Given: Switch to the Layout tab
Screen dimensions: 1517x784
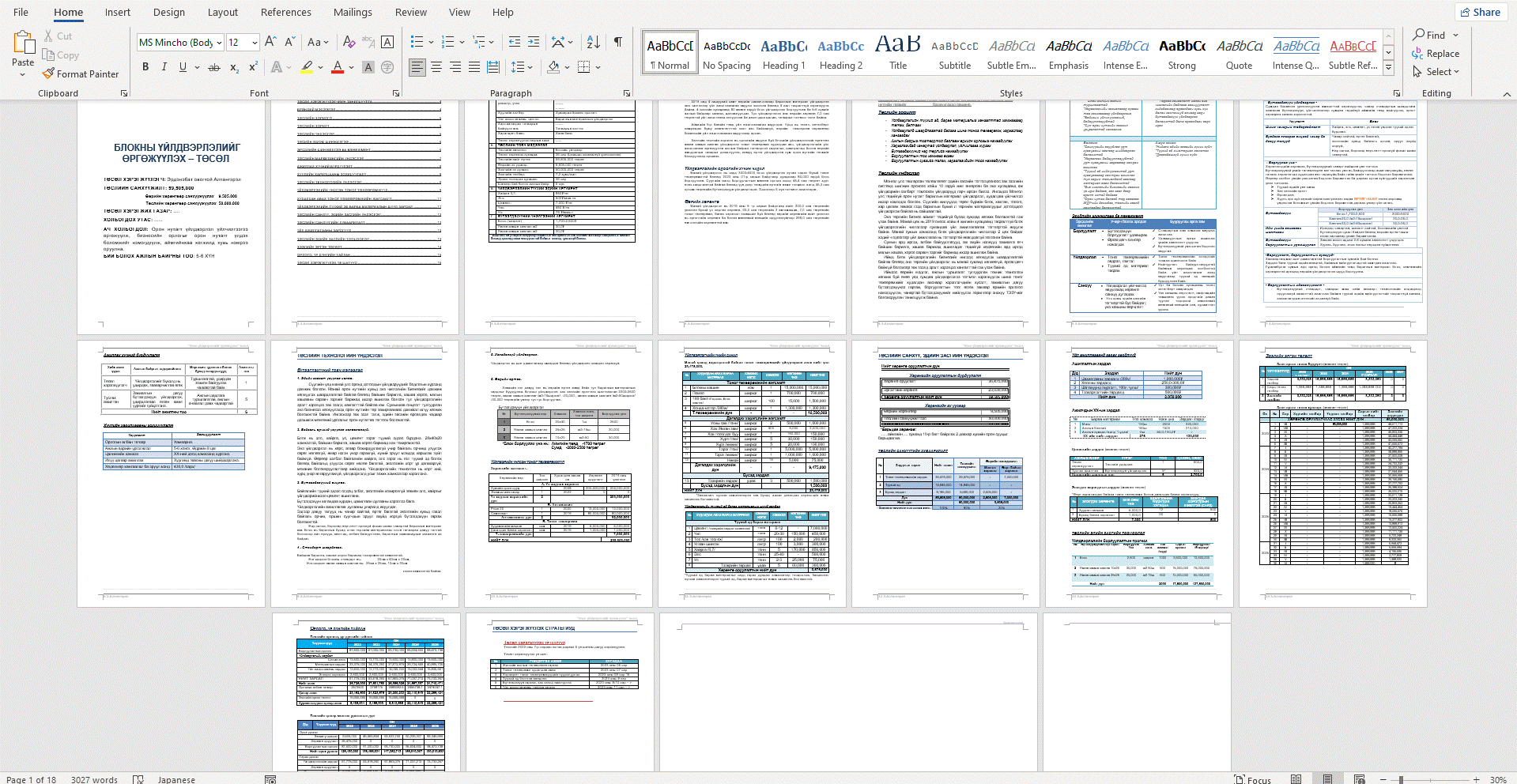Looking at the screenshot, I should [222, 12].
